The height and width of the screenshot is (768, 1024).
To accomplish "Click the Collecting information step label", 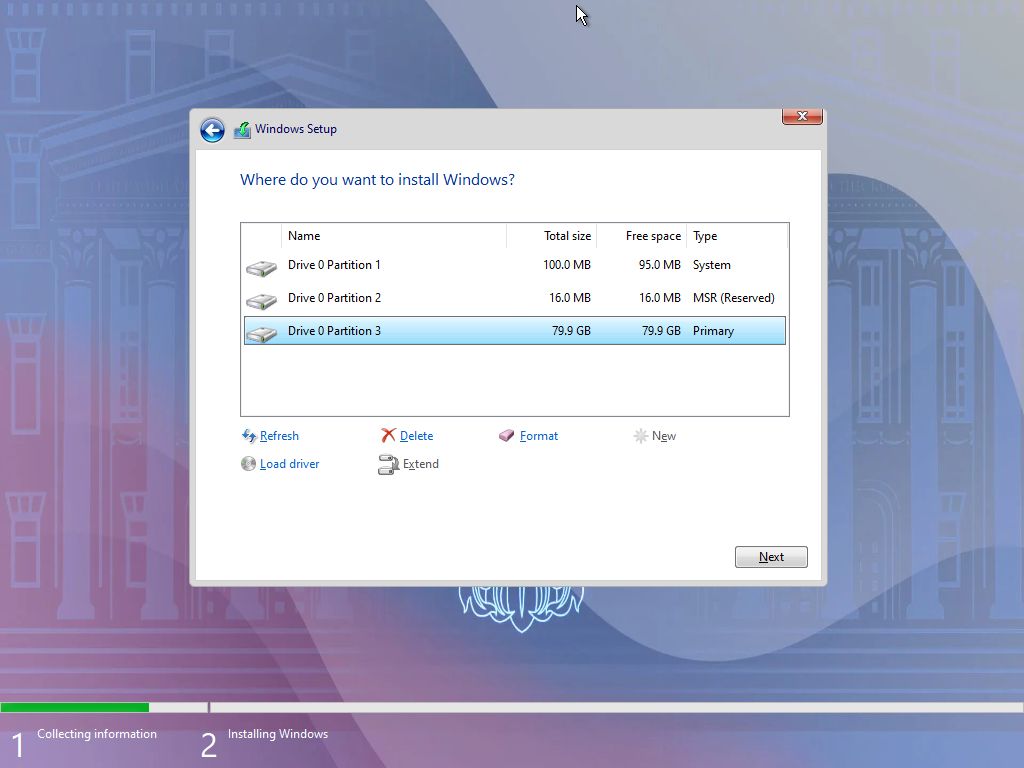I will click(97, 734).
